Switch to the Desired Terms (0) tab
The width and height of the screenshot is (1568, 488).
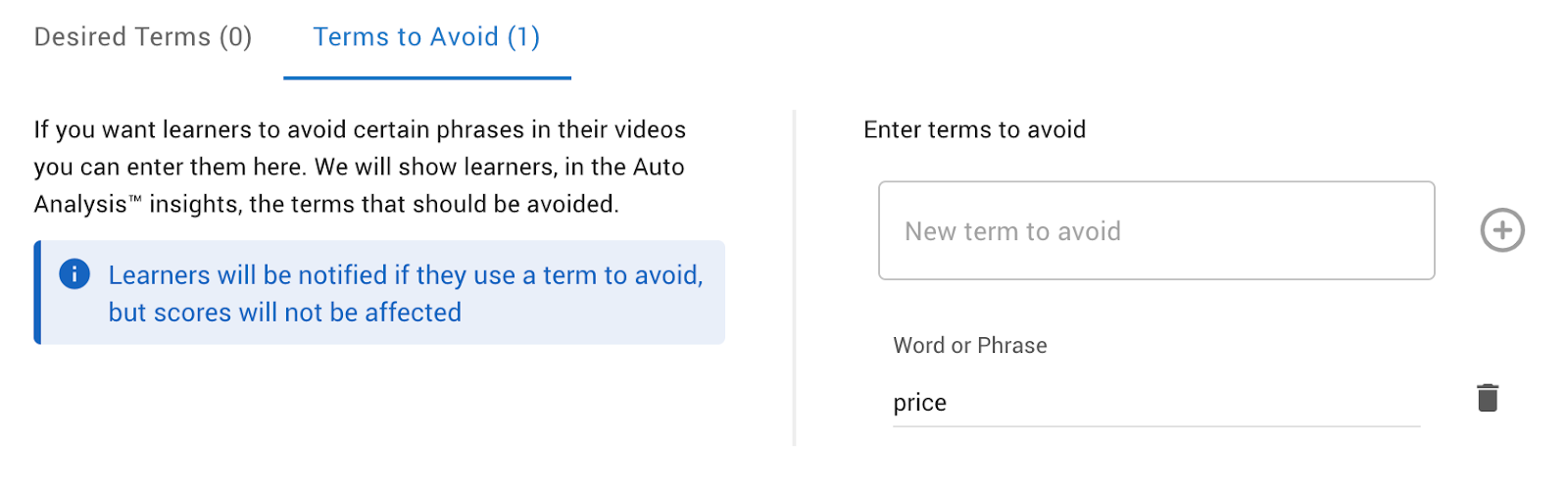143,37
